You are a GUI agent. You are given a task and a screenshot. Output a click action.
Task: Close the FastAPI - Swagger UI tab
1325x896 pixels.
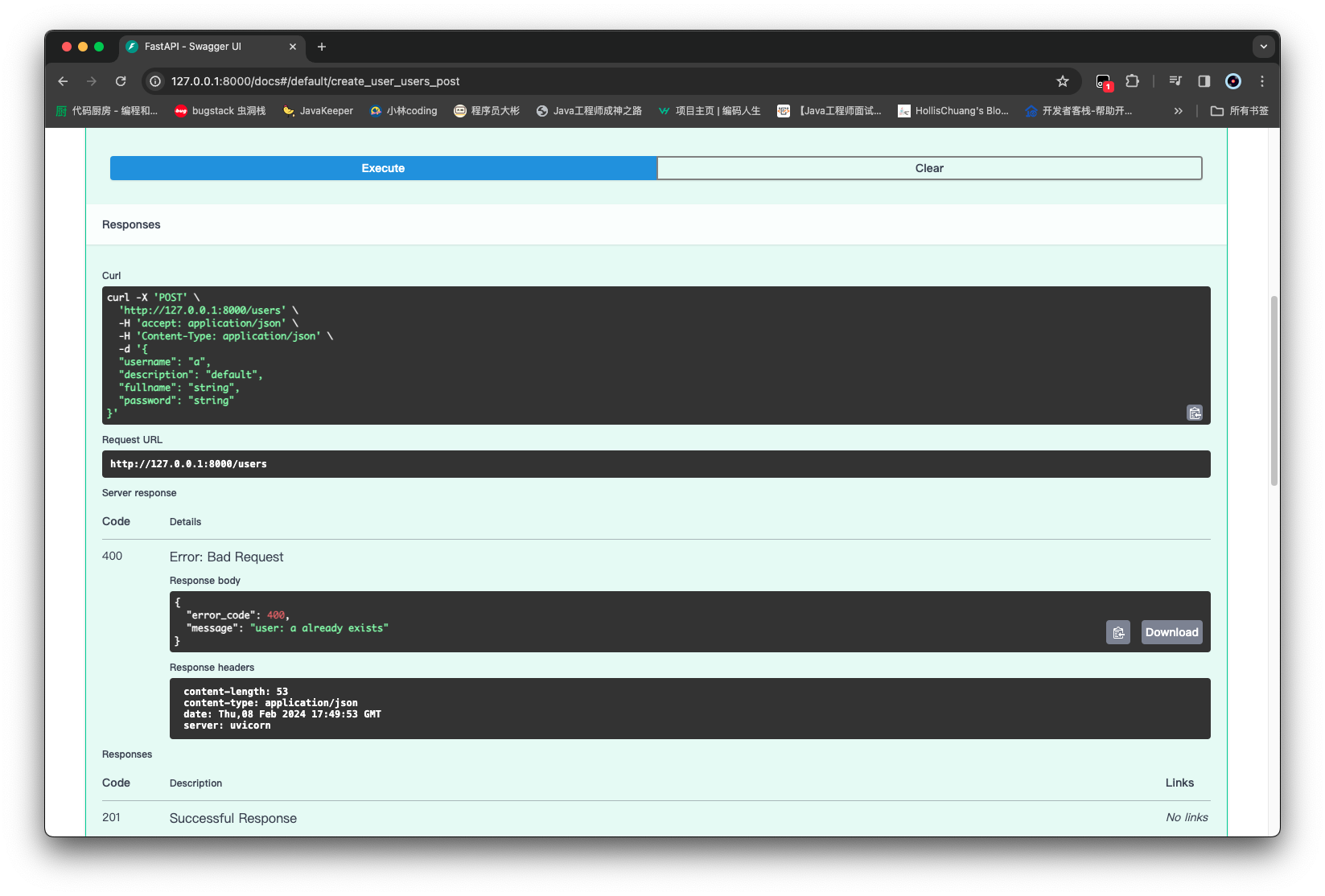click(x=293, y=47)
